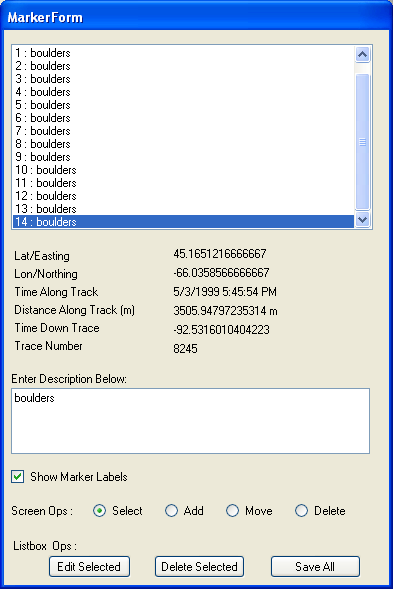Choose the Add screen ops radio button
This screenshot has width=393, height=589.
pyautogui.click(x=171, y=510)
